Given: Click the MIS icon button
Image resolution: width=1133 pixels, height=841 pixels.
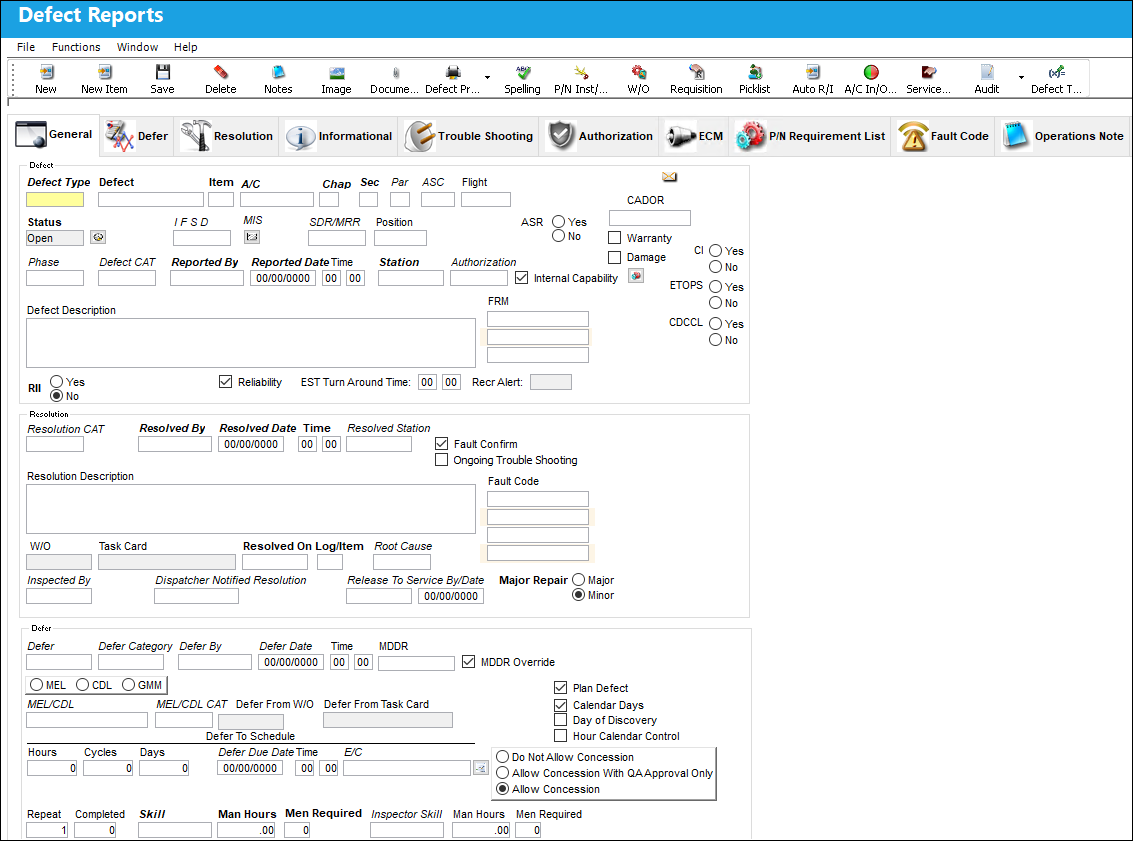Looking at the screenshot, I should coord(251,237).
